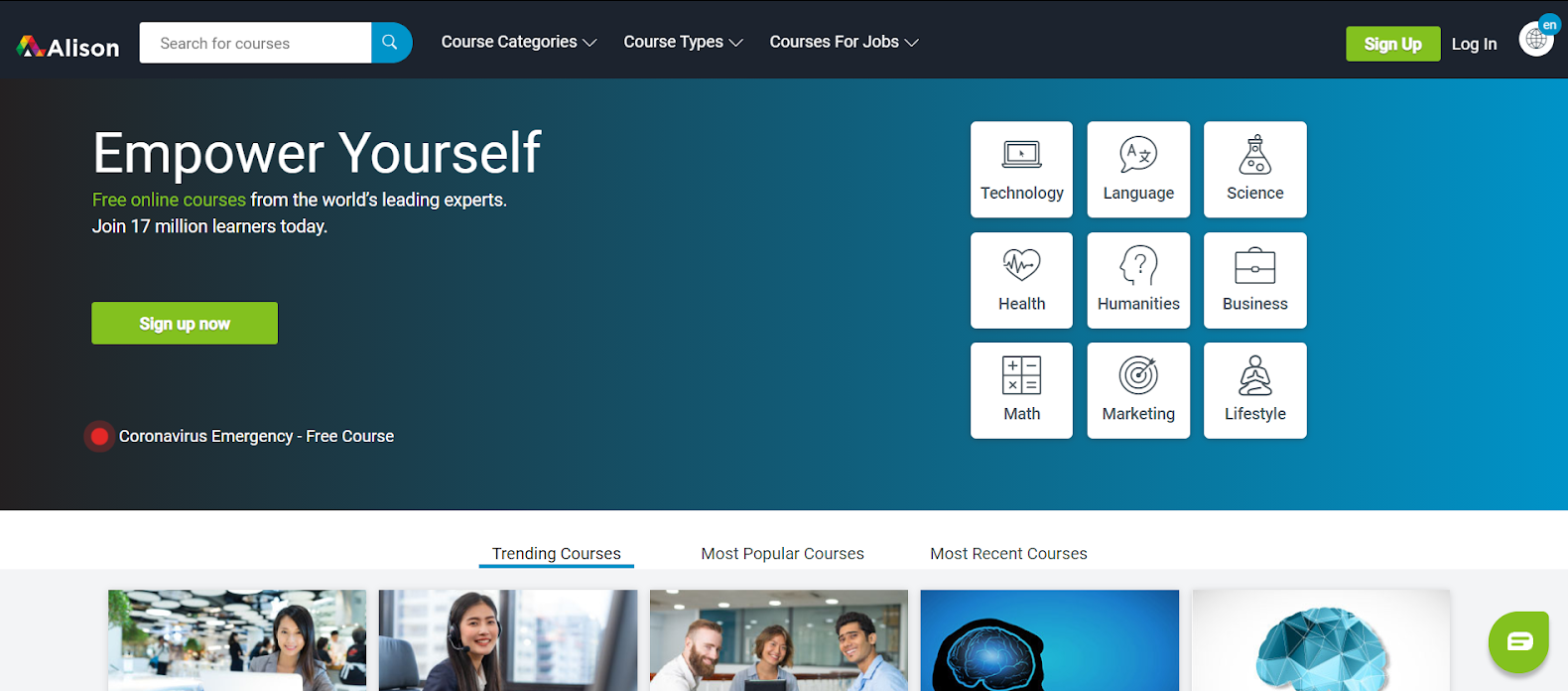Open the Humanities category tile
1568x691 pixels.
1138,280
